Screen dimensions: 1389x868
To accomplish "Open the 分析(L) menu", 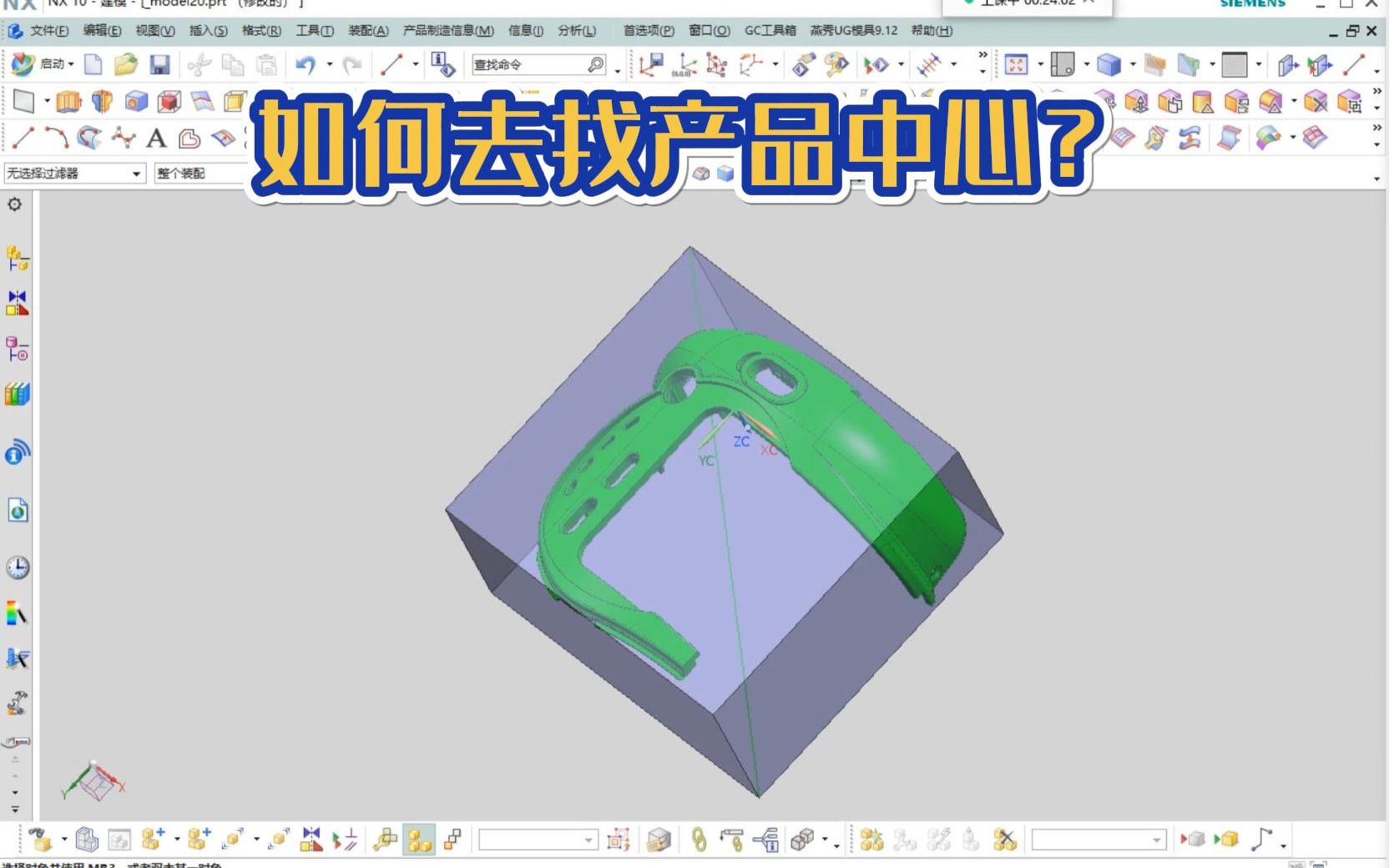I will pyautogui.click(x=577, y=31).
